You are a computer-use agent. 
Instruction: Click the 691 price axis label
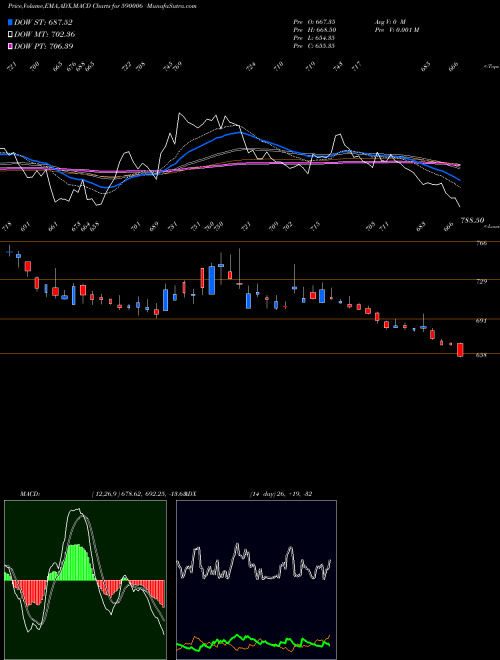(481, 320)
